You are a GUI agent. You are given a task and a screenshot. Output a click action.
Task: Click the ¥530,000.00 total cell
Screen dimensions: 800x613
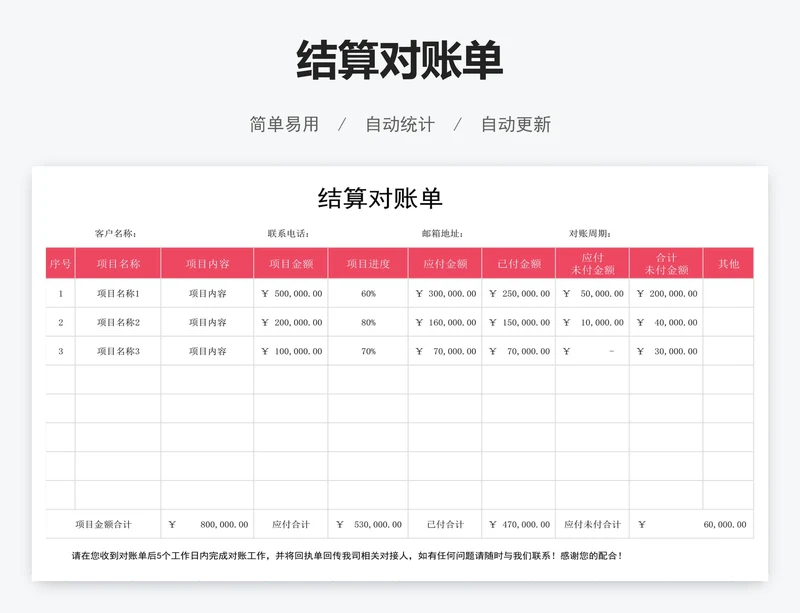click(x=368, y=524)
